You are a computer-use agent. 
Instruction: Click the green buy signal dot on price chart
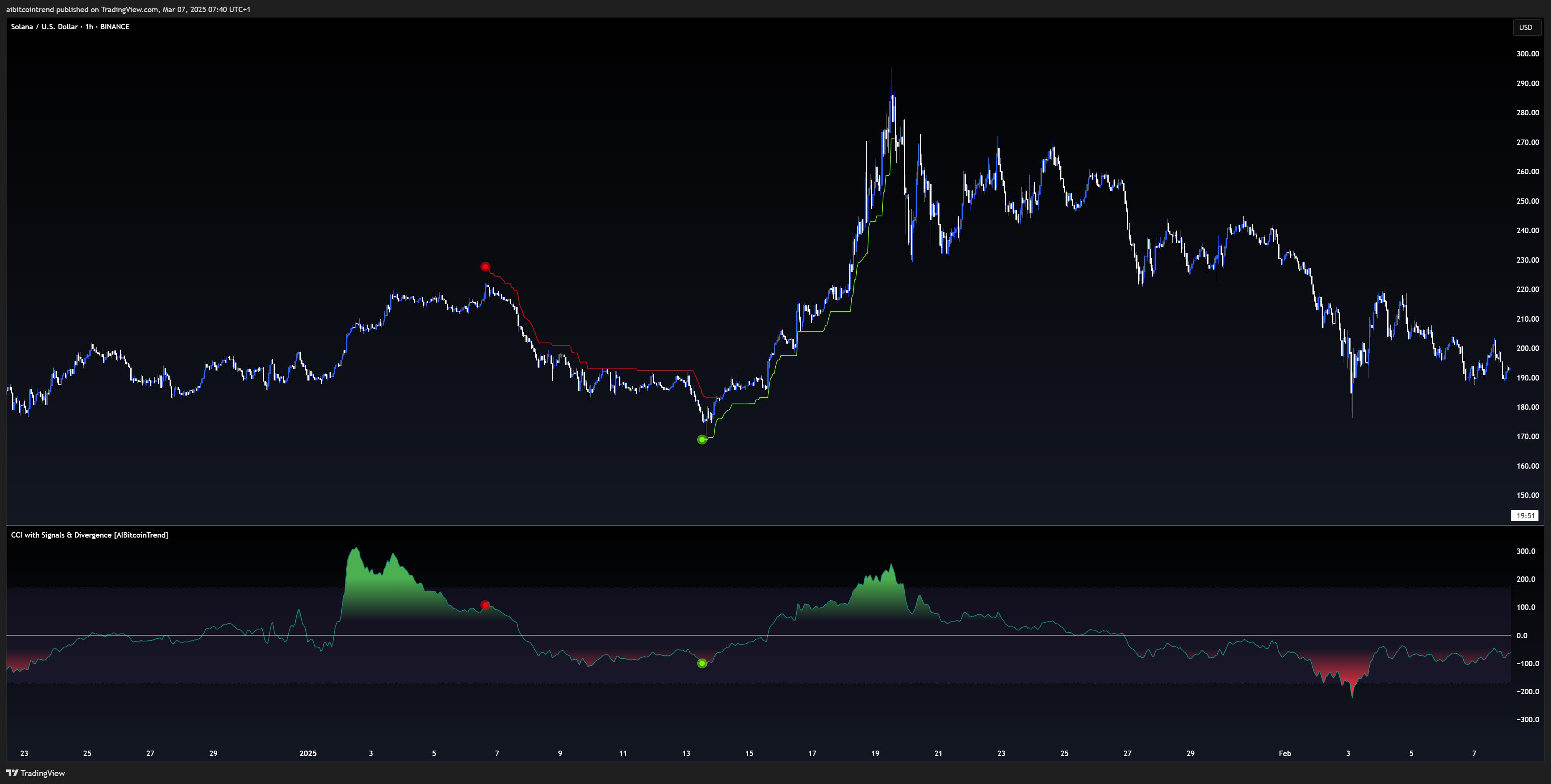[x=701, y=439]
